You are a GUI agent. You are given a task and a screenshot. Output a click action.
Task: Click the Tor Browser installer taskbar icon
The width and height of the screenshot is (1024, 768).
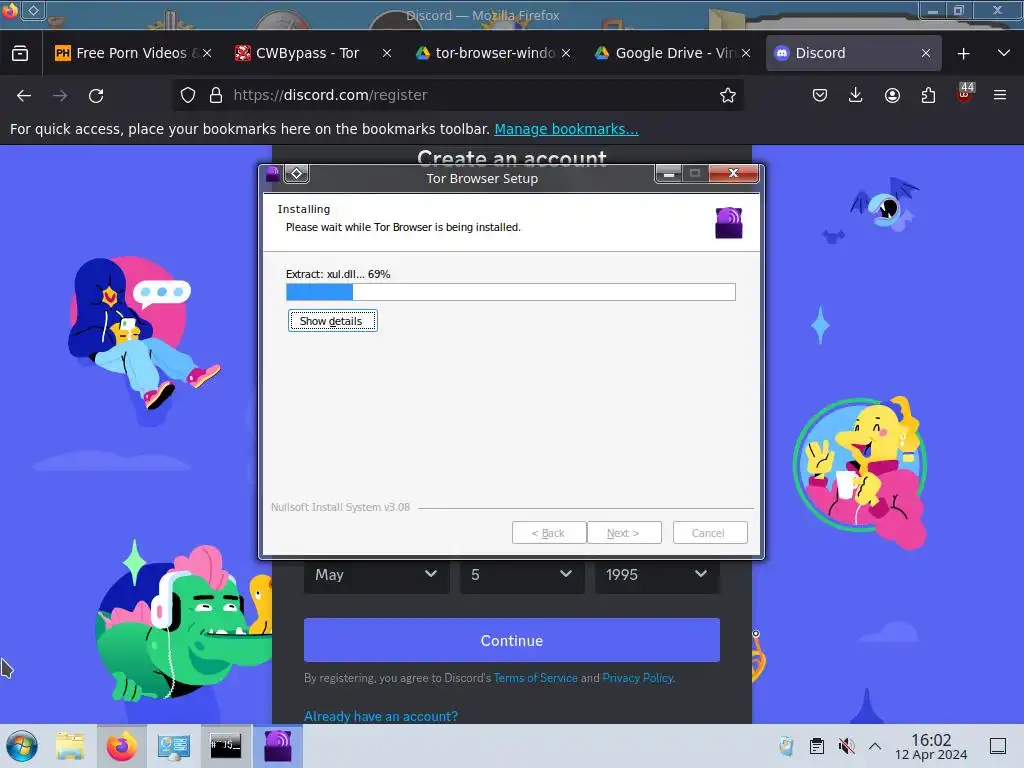[x=278, y=746]
